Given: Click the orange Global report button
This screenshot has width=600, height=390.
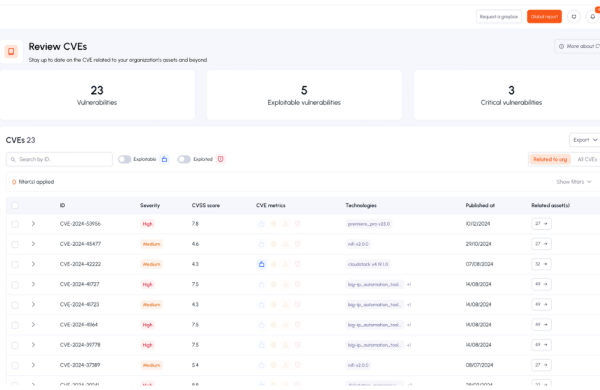Looking at the screenshot, I should pyautogui.click(x=544, y=17).
